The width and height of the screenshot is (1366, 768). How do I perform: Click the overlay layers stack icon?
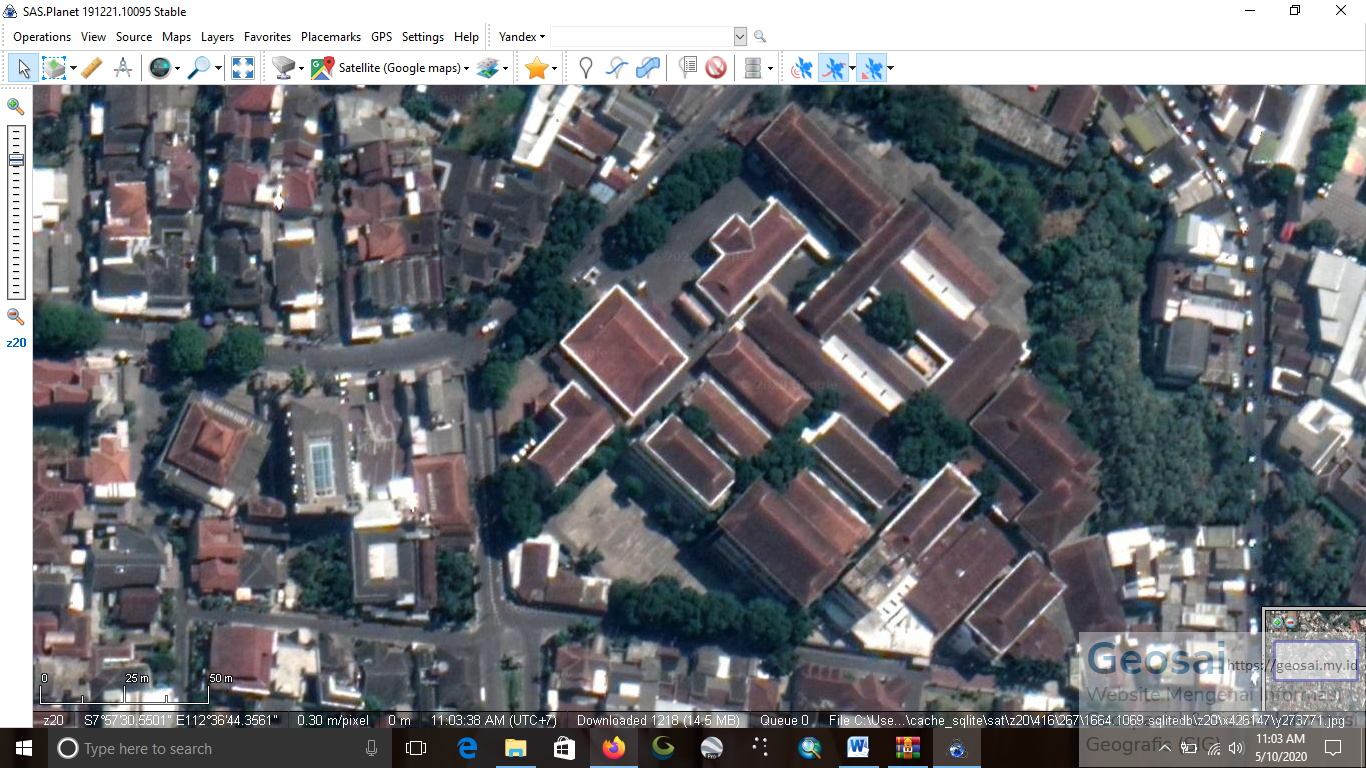click(487, 68)
